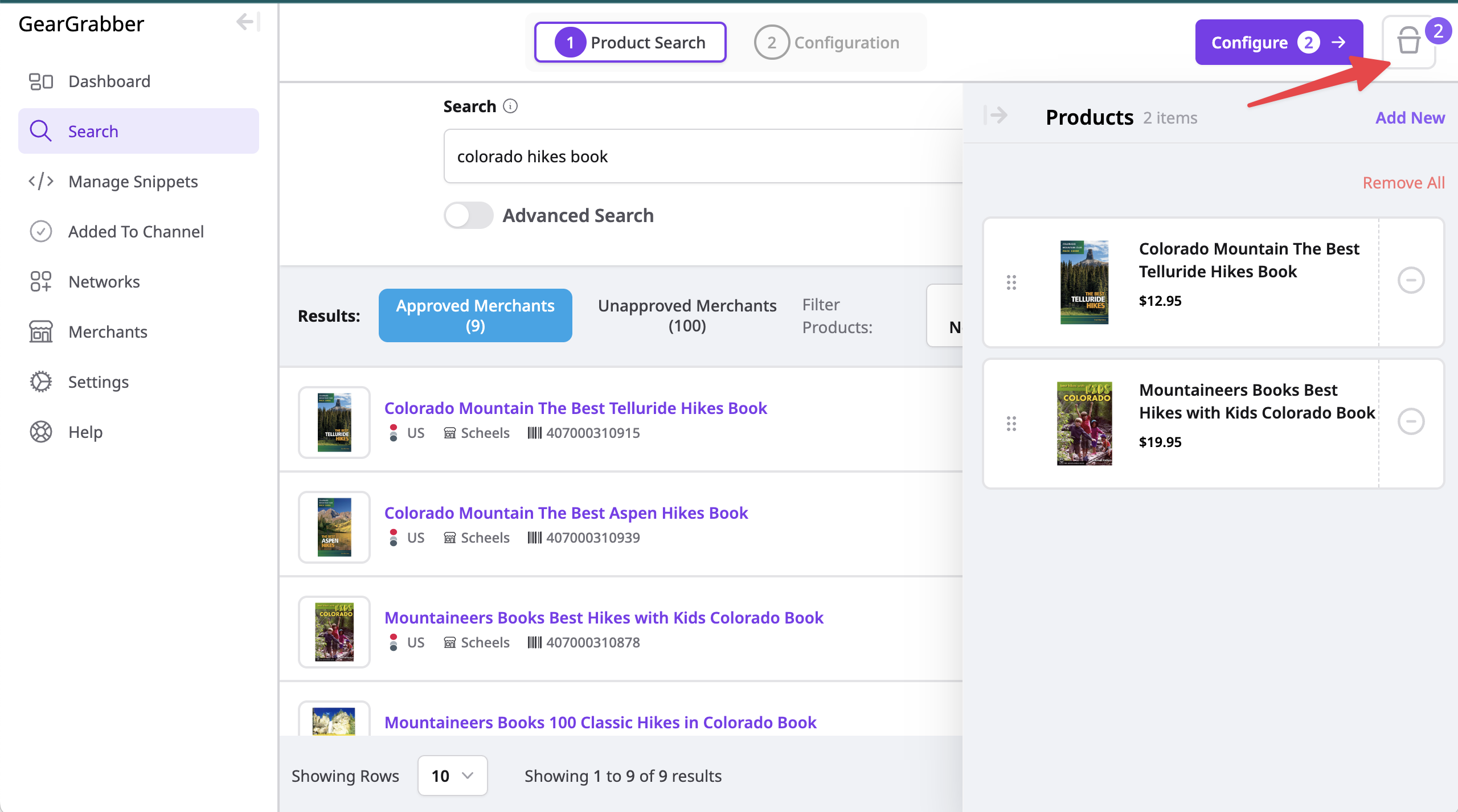This screenshot has height=812, width=1458.
Task: Click the Remove All link
Action: (x=1403, y=183)
